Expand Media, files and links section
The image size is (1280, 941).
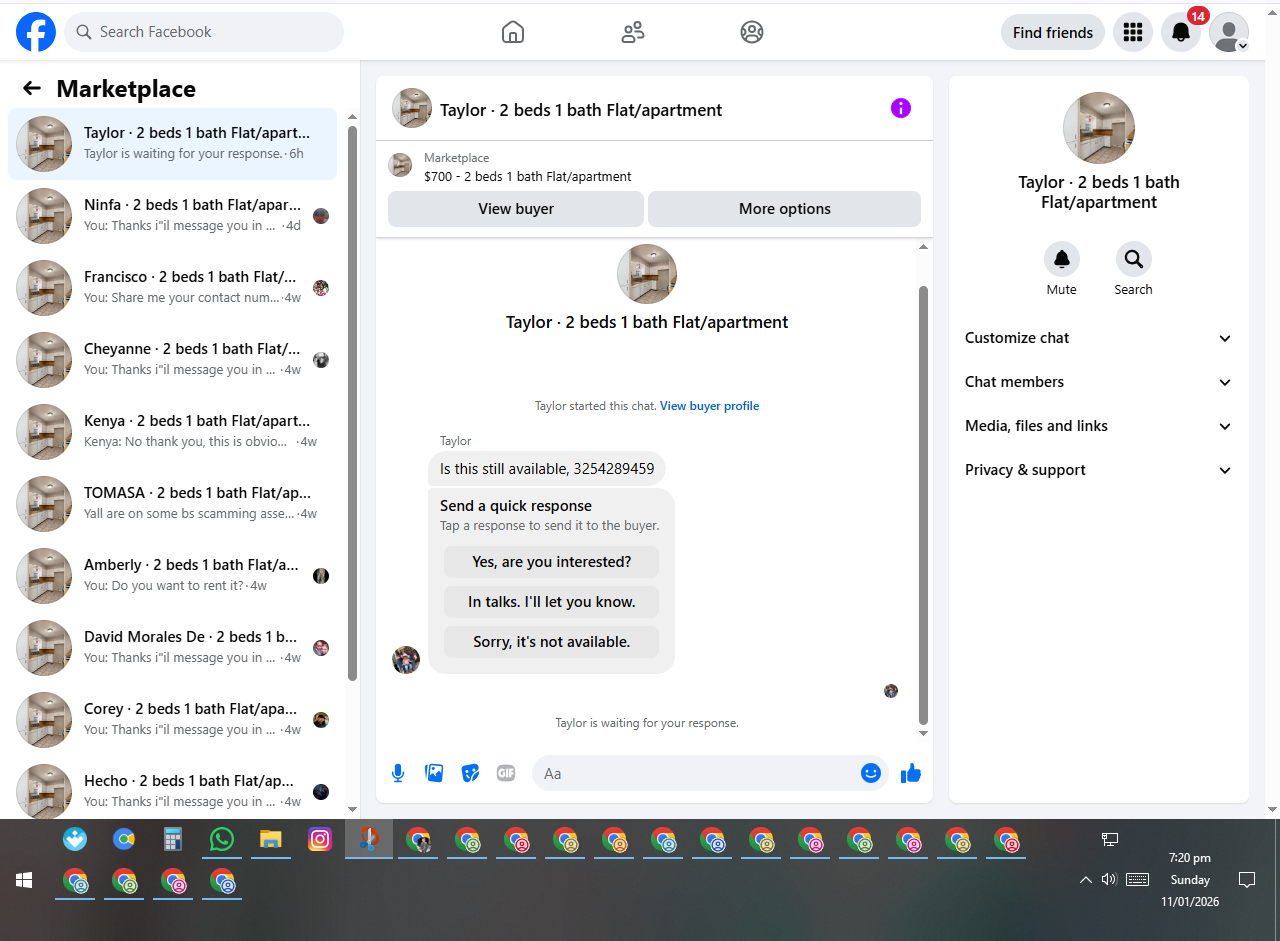(1099, 426)
